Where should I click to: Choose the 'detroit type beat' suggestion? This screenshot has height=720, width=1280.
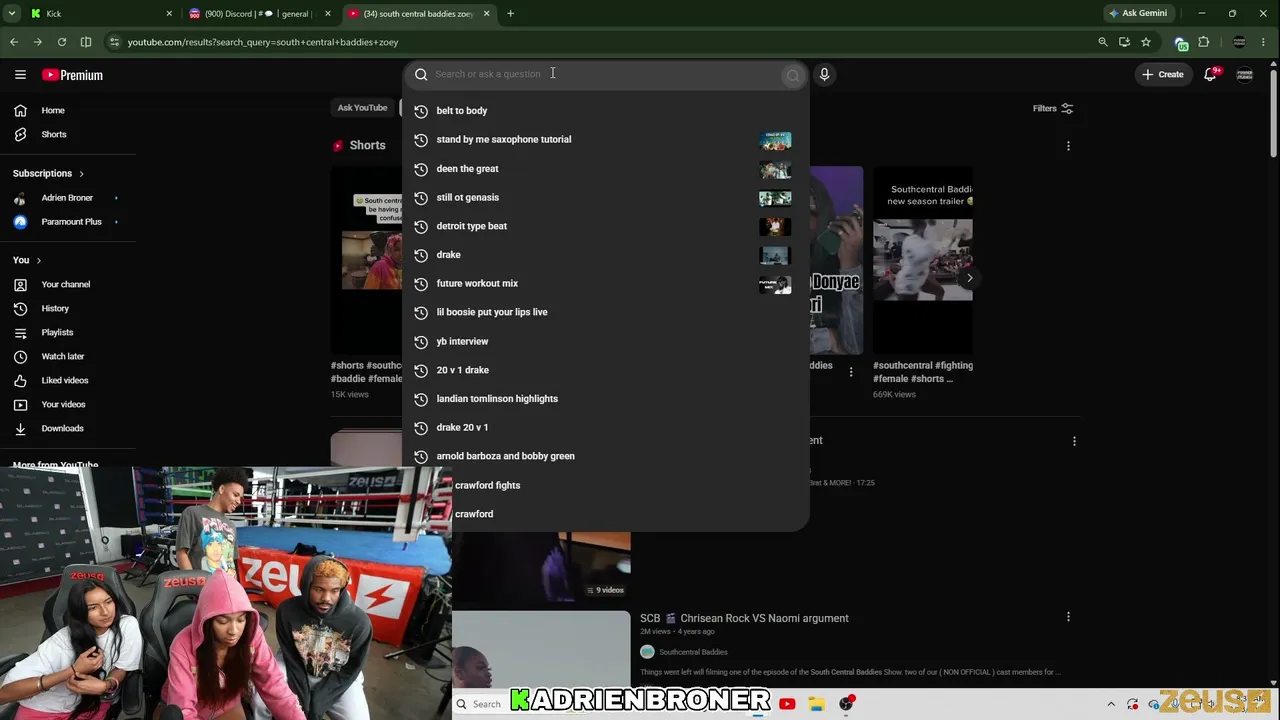(604, 226)
